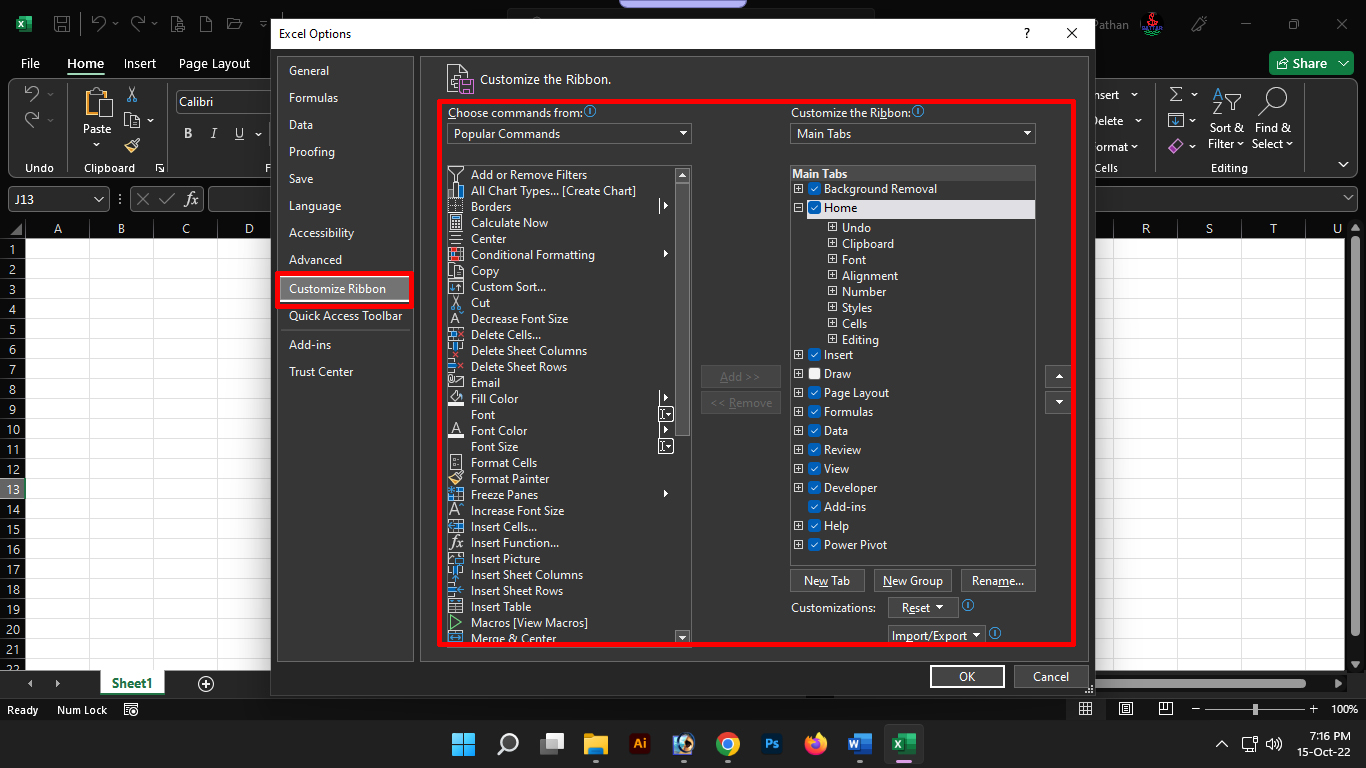Click the Move Up arrow button
Screen dimensions: 1366x768
(x=1058, y=377)
